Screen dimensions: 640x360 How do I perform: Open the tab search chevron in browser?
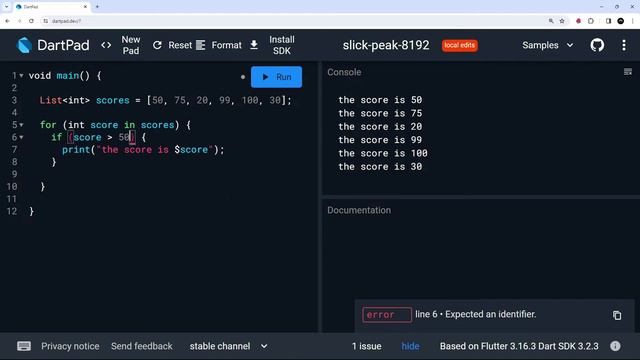click(x=6, y=7)
